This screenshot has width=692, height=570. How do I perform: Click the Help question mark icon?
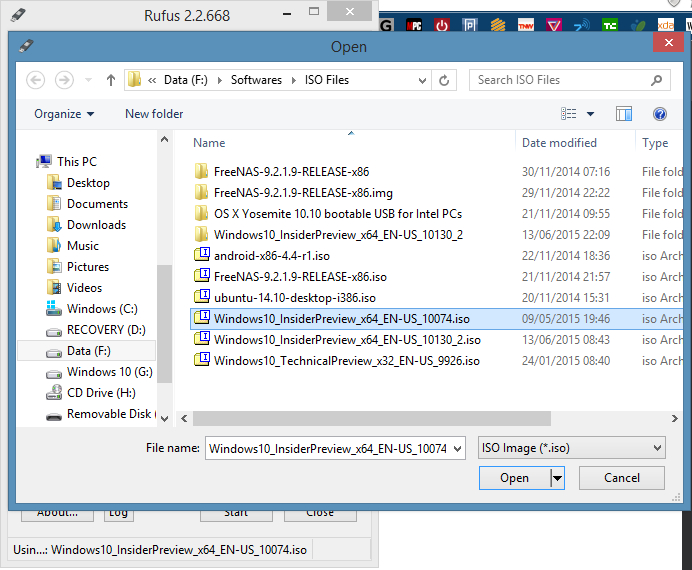click(659, 114)
